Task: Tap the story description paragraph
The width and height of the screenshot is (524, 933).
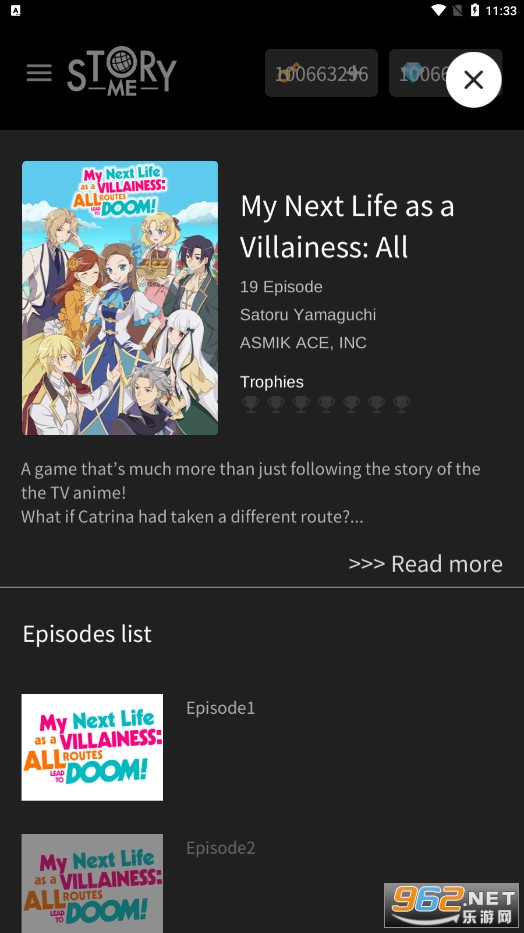Action: [250, 493]
